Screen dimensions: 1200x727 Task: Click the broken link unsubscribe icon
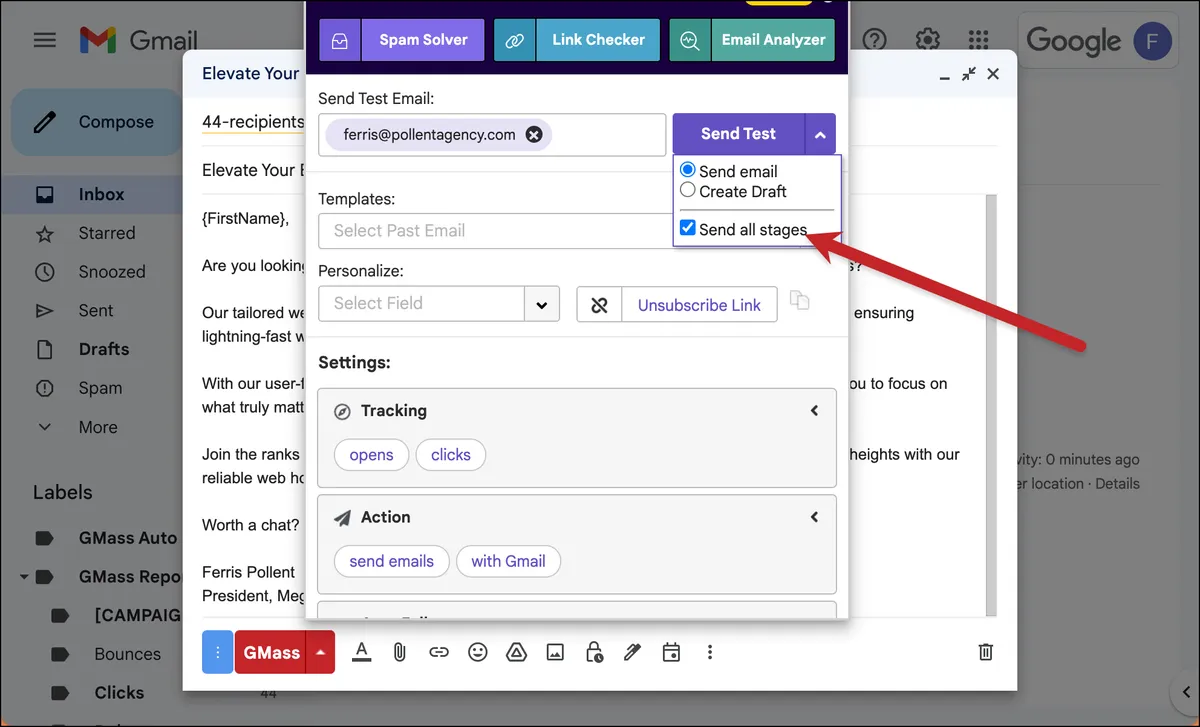(600, 305)
